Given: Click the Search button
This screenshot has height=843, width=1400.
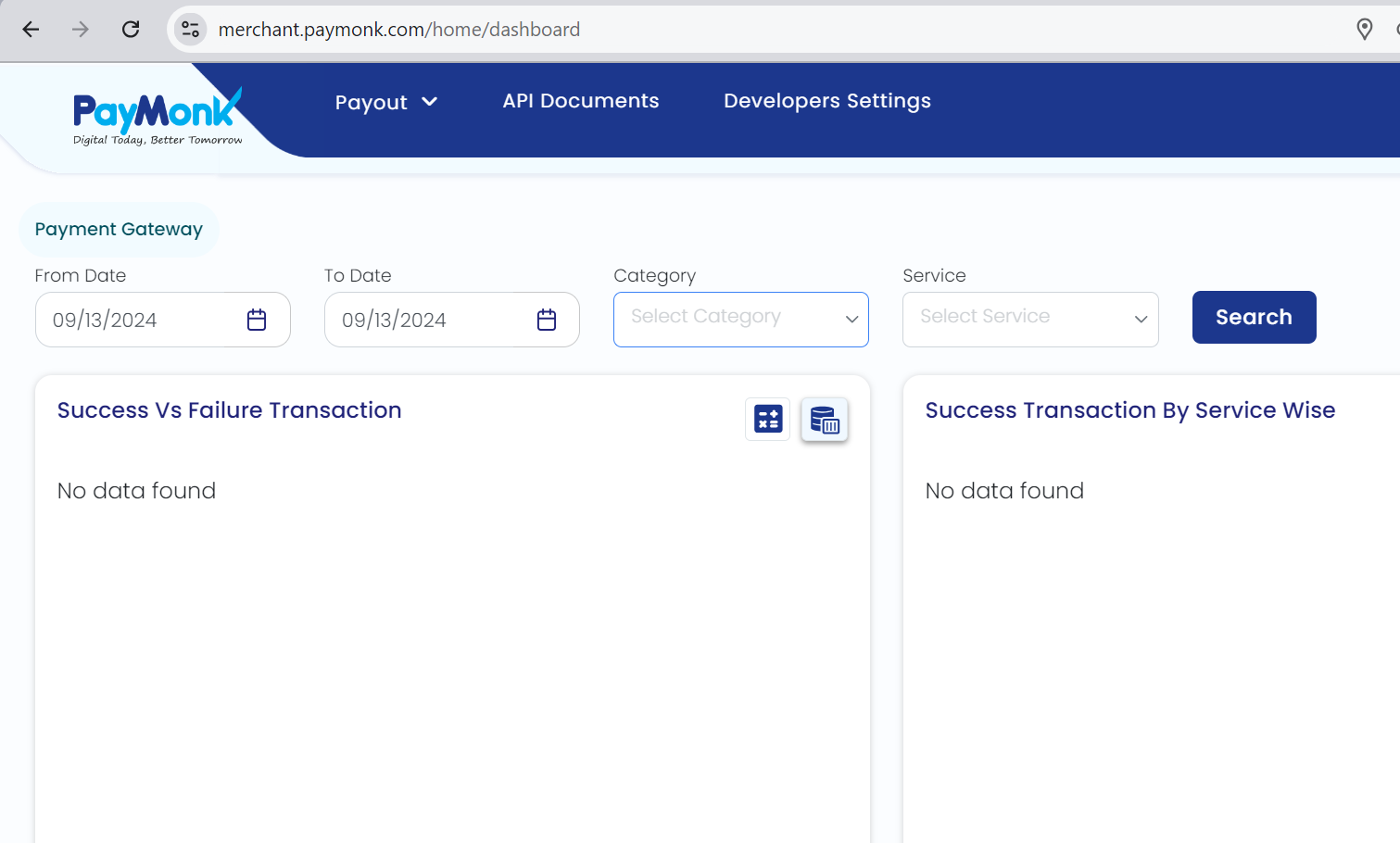Looking at the screenshot, I should coord(1254,317).
